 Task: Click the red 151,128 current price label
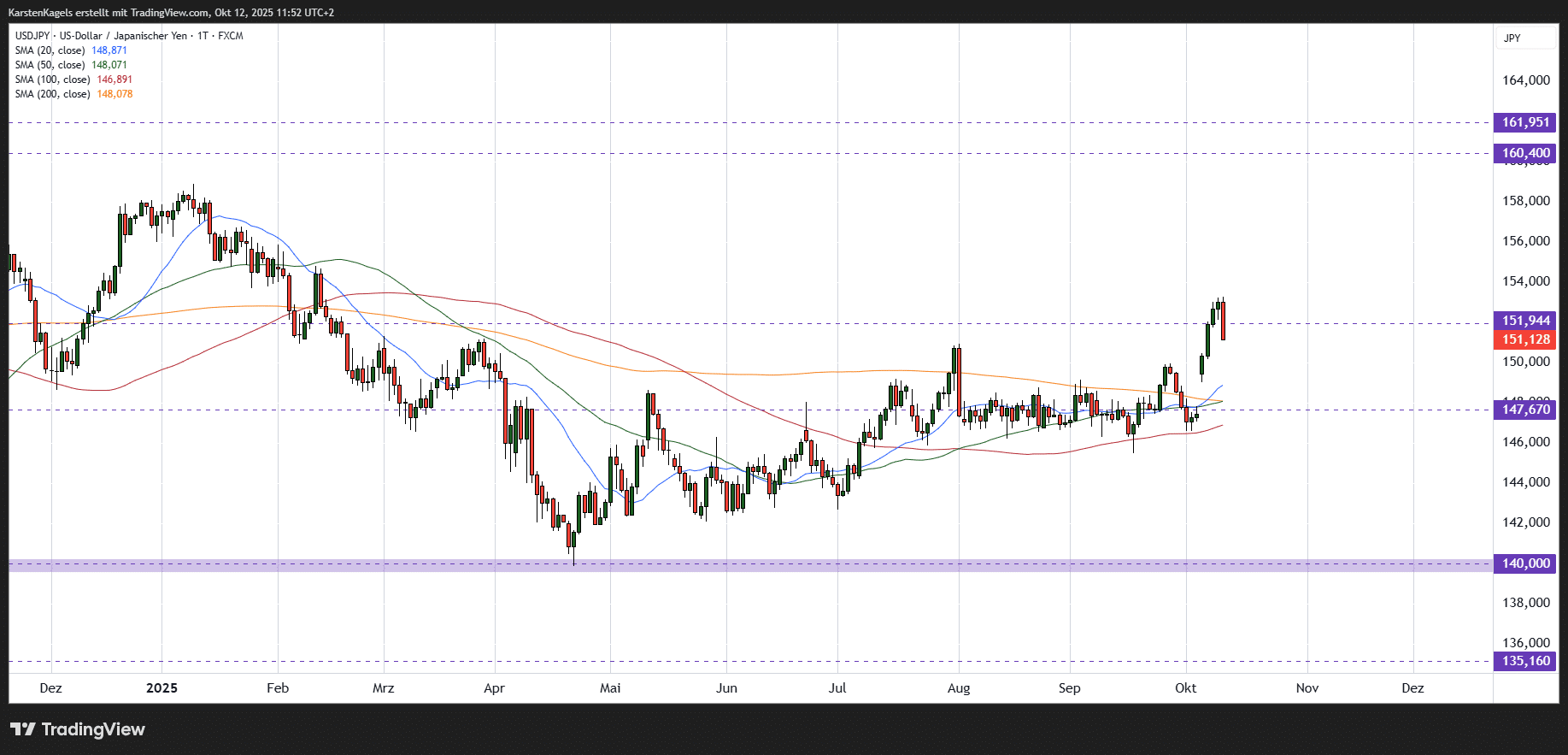click(1525, 339)
